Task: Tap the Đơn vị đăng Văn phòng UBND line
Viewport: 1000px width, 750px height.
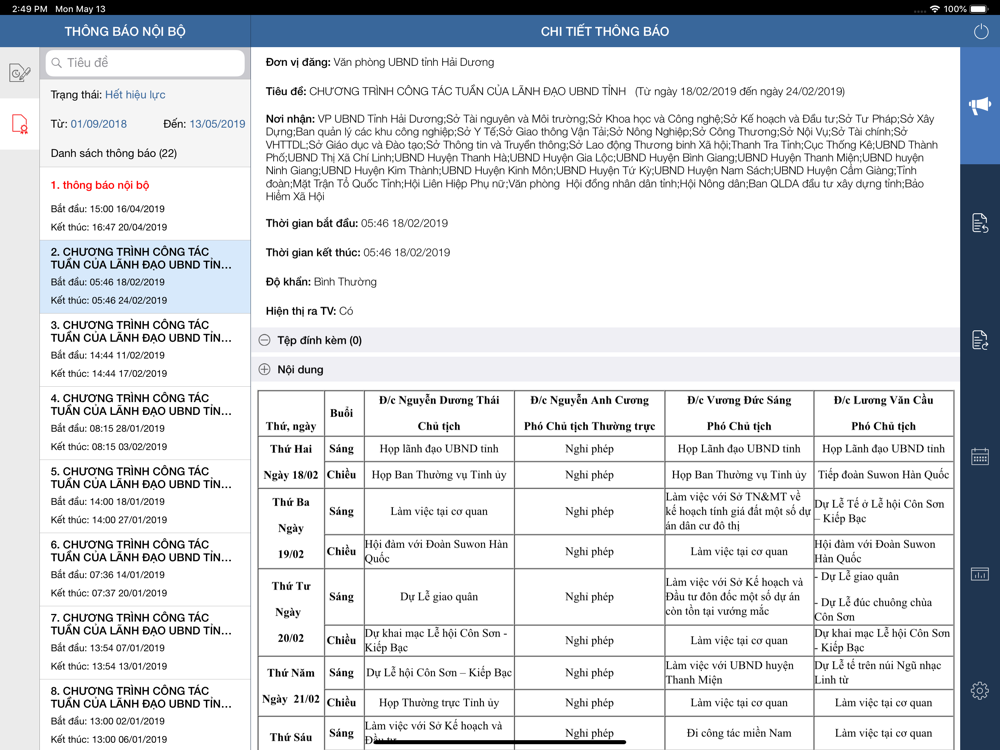Action: pos(379,62)
